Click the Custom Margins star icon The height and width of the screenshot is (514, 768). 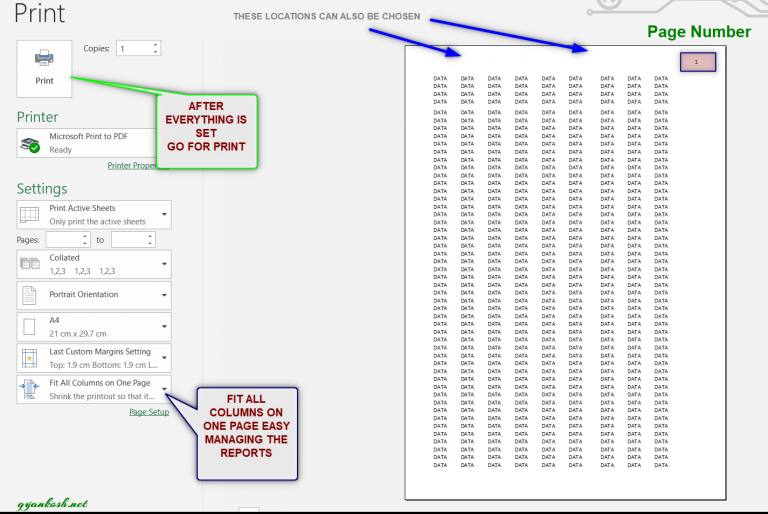click(29, 358)
